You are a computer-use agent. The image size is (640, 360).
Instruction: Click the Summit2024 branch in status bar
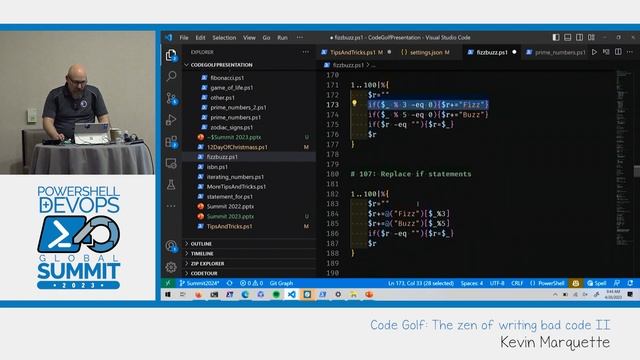pos(199,283)
